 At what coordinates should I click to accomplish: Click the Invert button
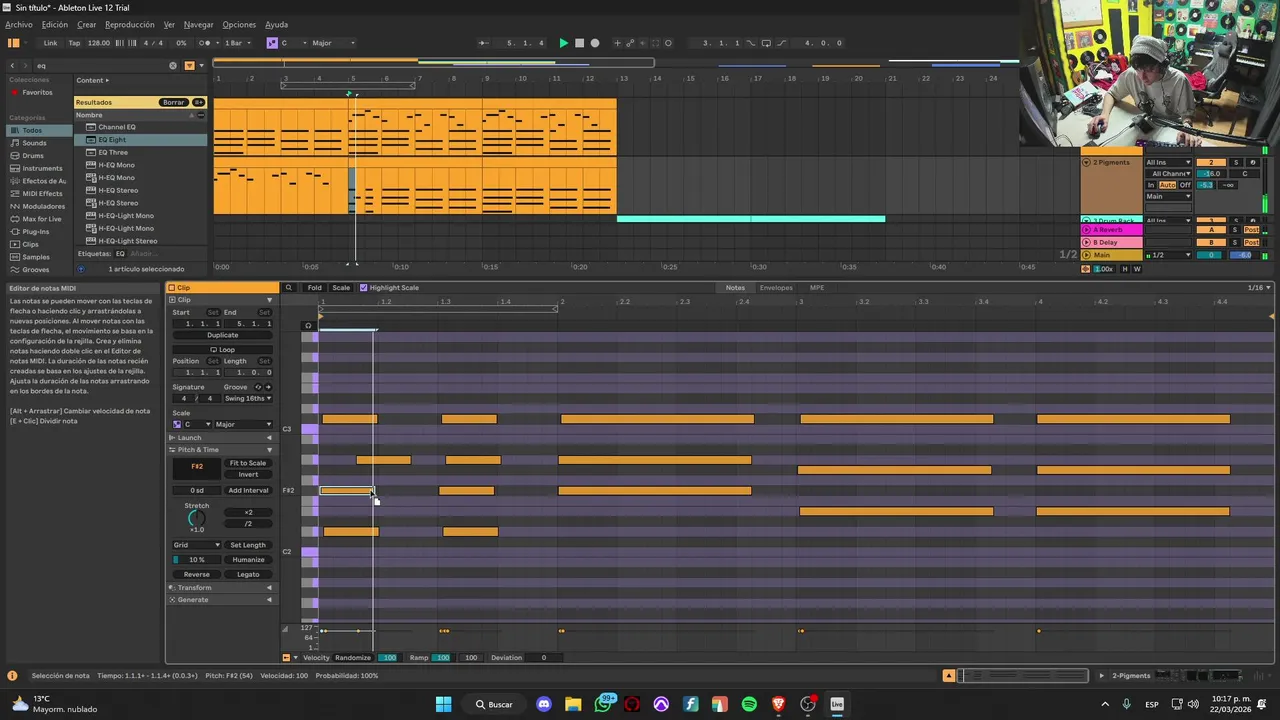pos(248,474)
